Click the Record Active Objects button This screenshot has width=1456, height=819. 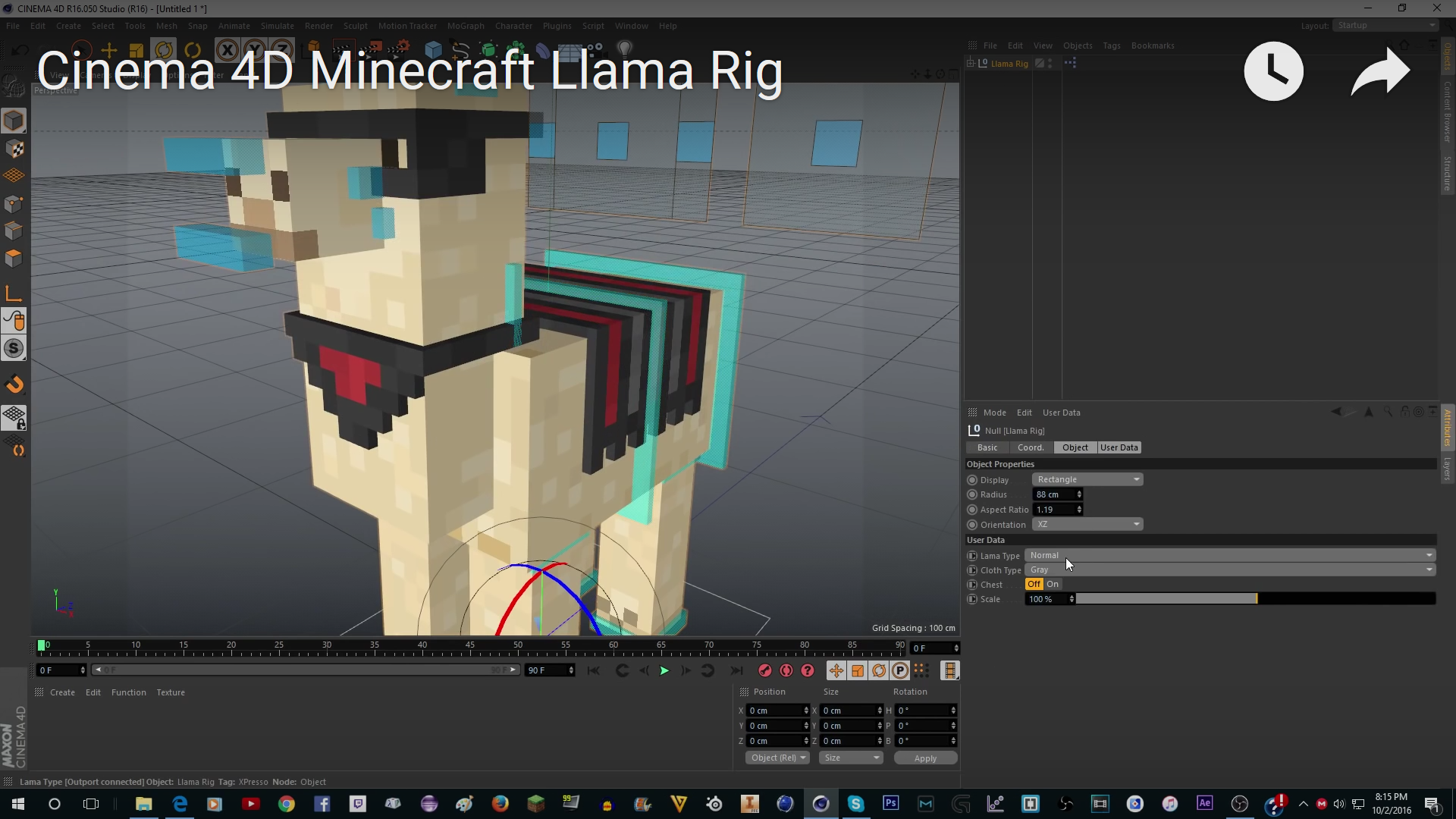pyautogui.click(x=765, y=670)
